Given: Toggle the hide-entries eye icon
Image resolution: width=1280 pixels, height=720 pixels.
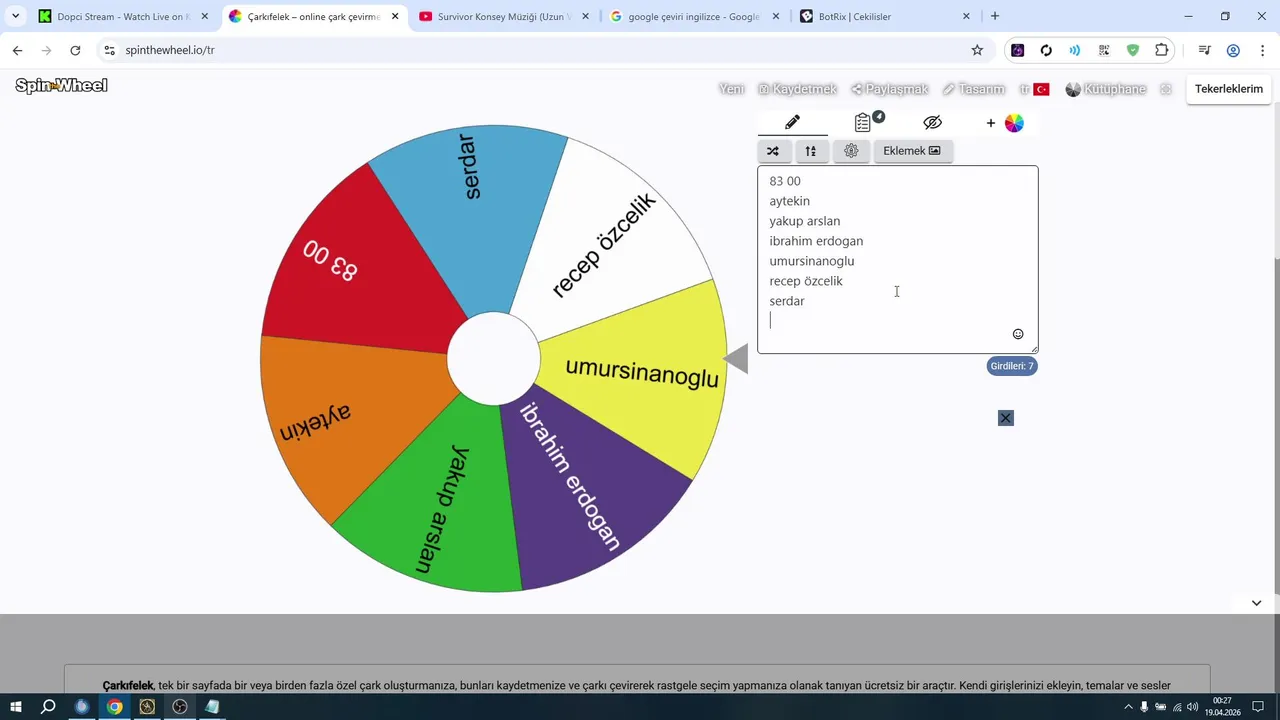Looking at the screenshot, I should [933, 122].
